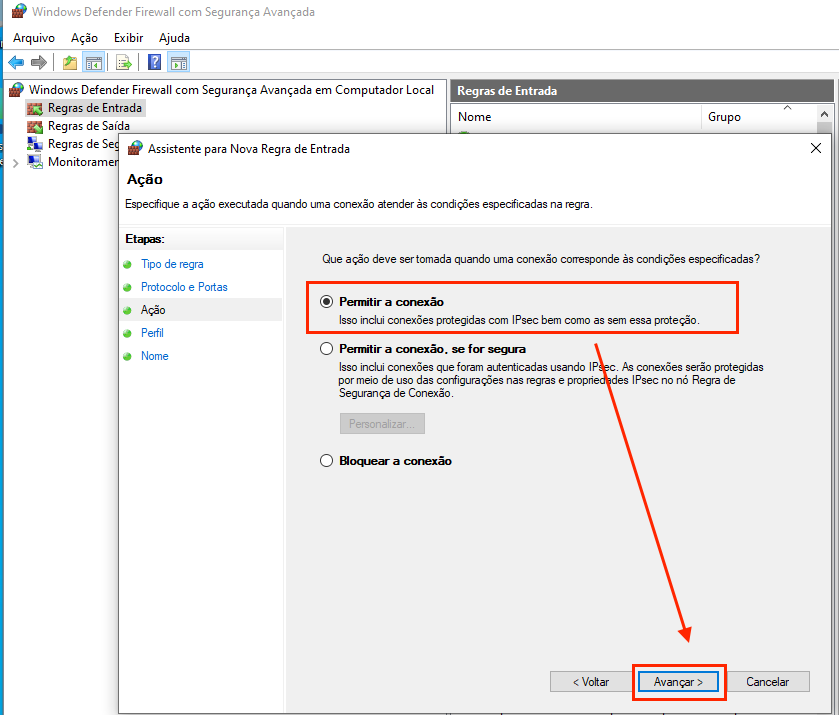Open the Ajuda menu
The width and height of the screenshot is (839, 715).
coord(174,38)
